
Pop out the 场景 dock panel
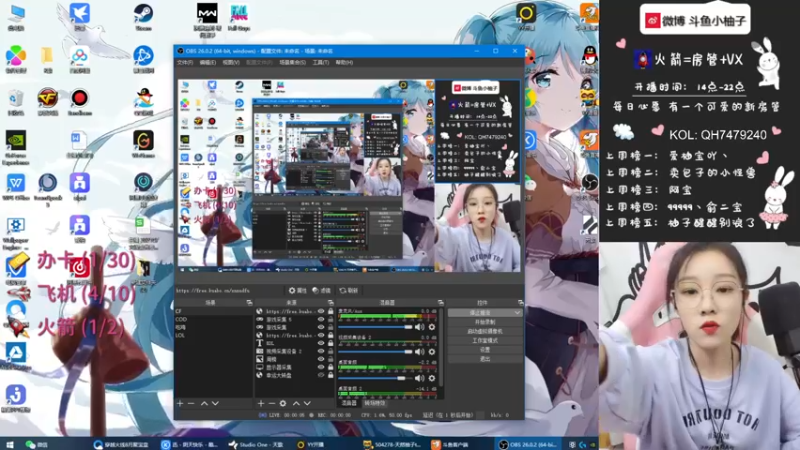[249, 303]
